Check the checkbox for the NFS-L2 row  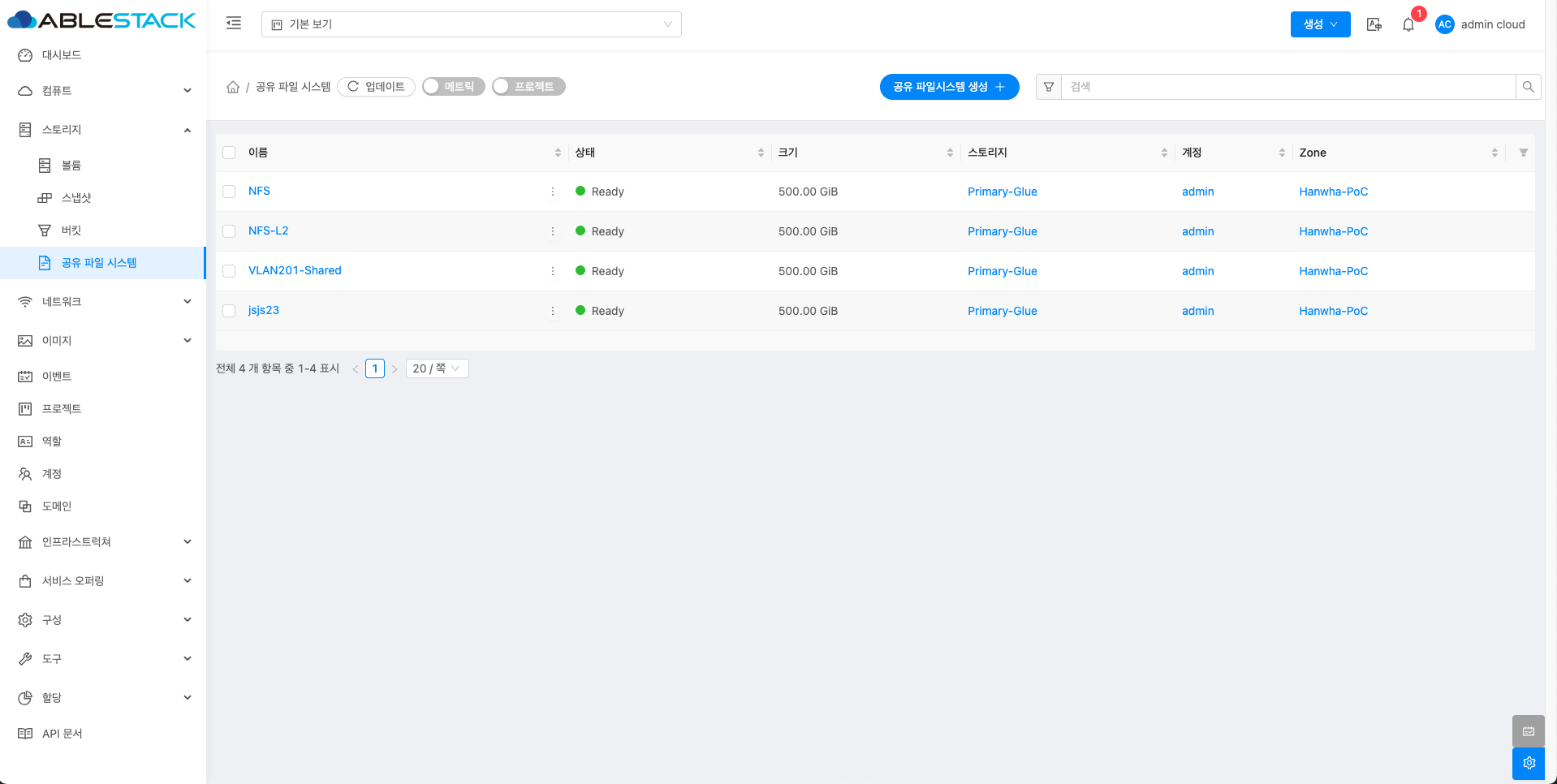tap(229, 231)
